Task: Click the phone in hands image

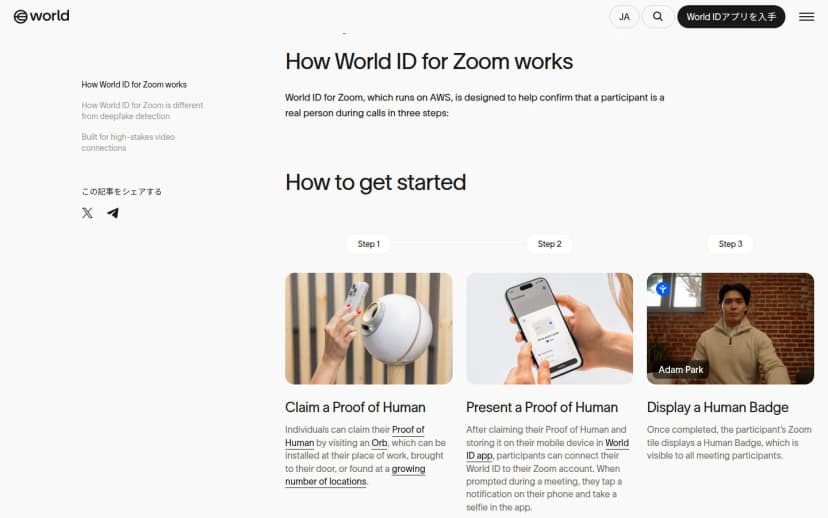Action: (x=549, y=328)
